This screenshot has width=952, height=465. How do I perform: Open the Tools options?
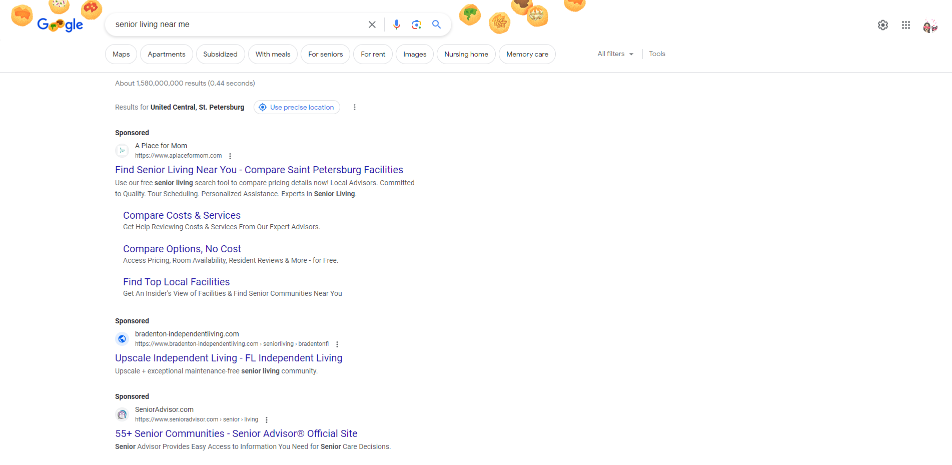(657, 54)
